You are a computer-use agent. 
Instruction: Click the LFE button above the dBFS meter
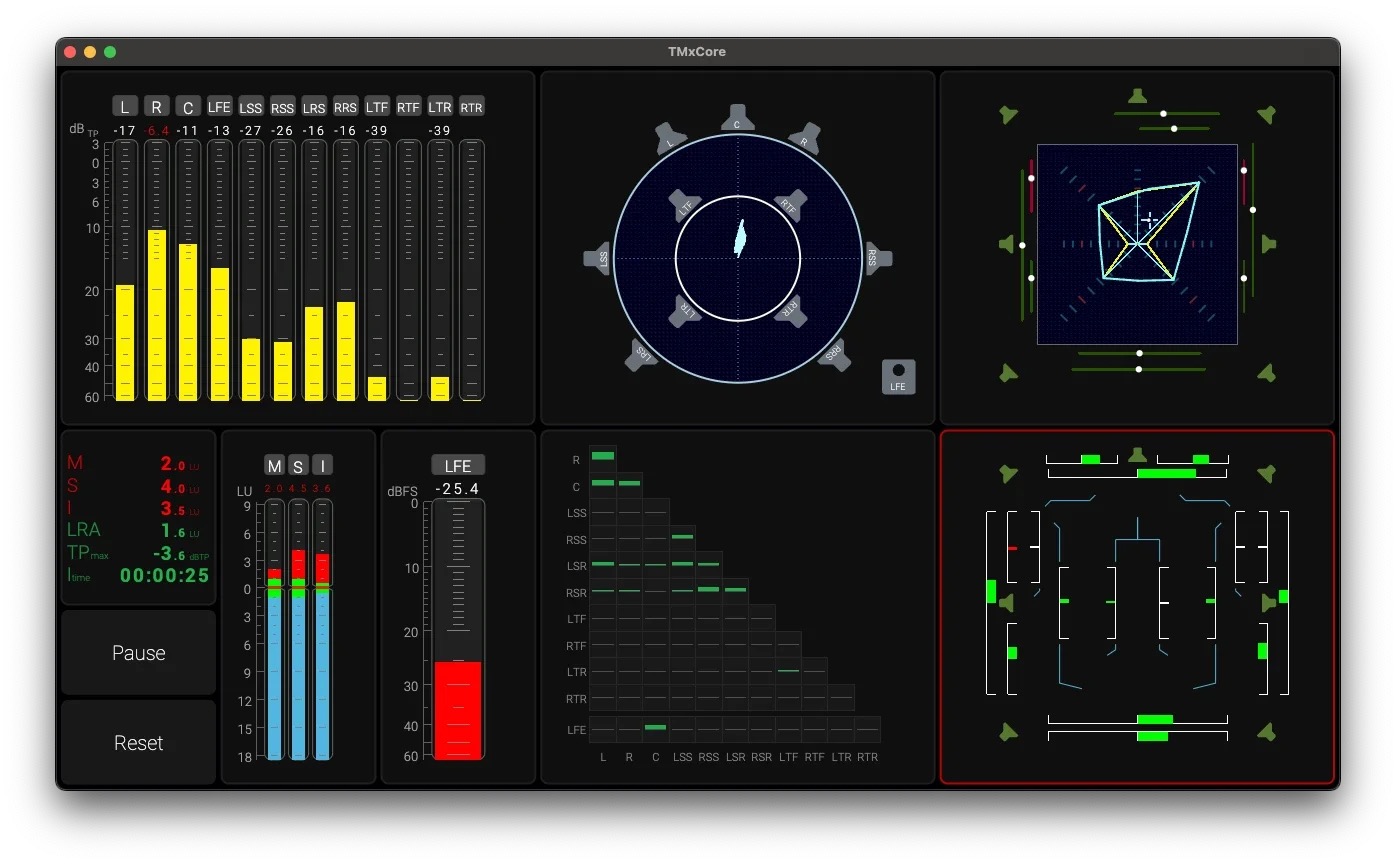(x=458, y=465)
